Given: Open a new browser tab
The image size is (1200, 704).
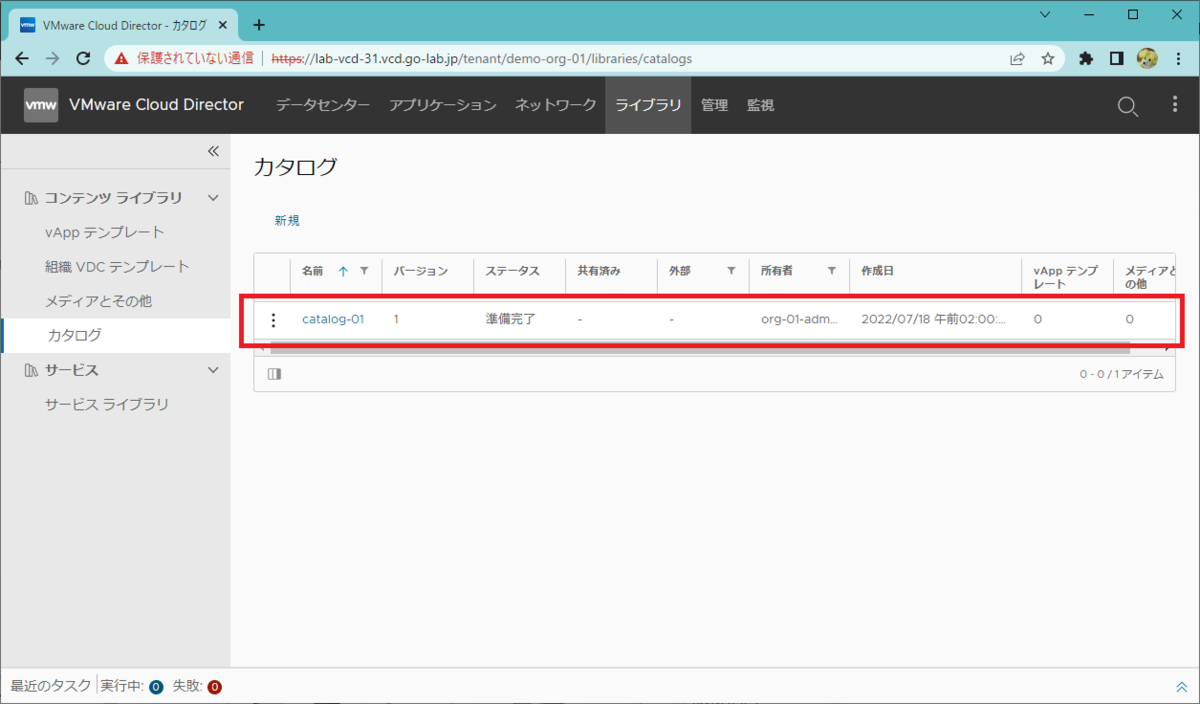Looking at the screenshot, I should click(259, 25).
